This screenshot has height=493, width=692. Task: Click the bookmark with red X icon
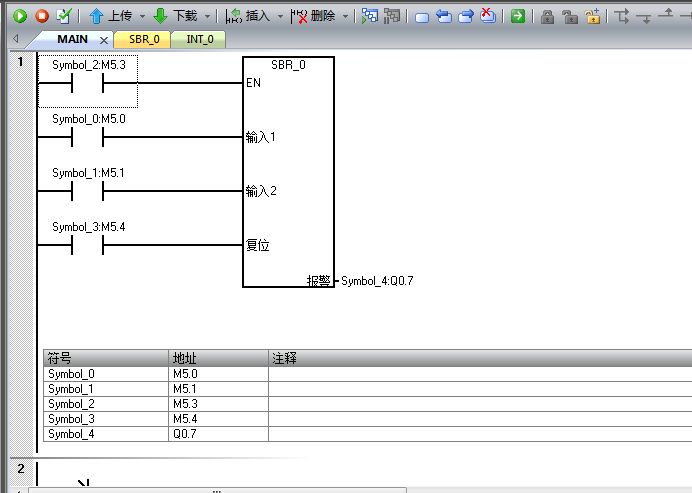[487, 16]
